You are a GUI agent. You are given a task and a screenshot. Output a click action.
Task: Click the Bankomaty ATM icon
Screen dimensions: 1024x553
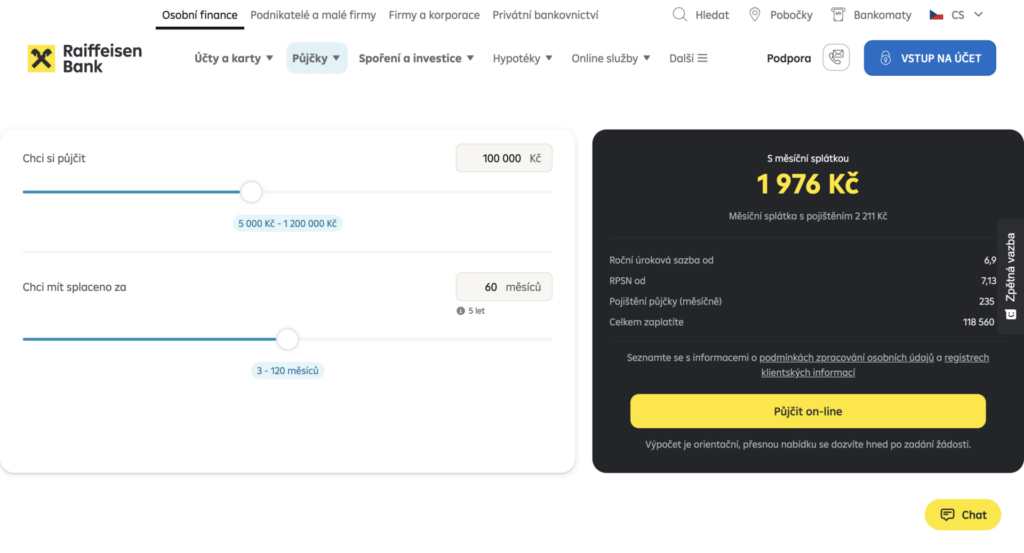[836, 15]
